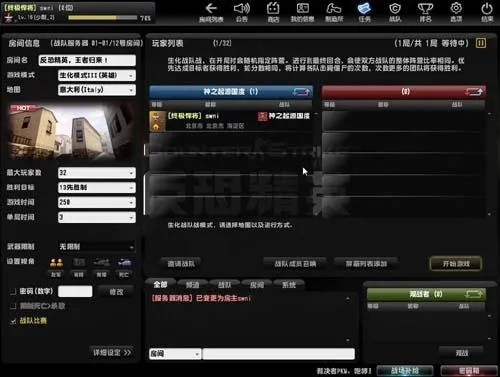This screenshot has width=500, height=377.
Task: Click server message 已变更为房主swni
Action: point(201,298)
